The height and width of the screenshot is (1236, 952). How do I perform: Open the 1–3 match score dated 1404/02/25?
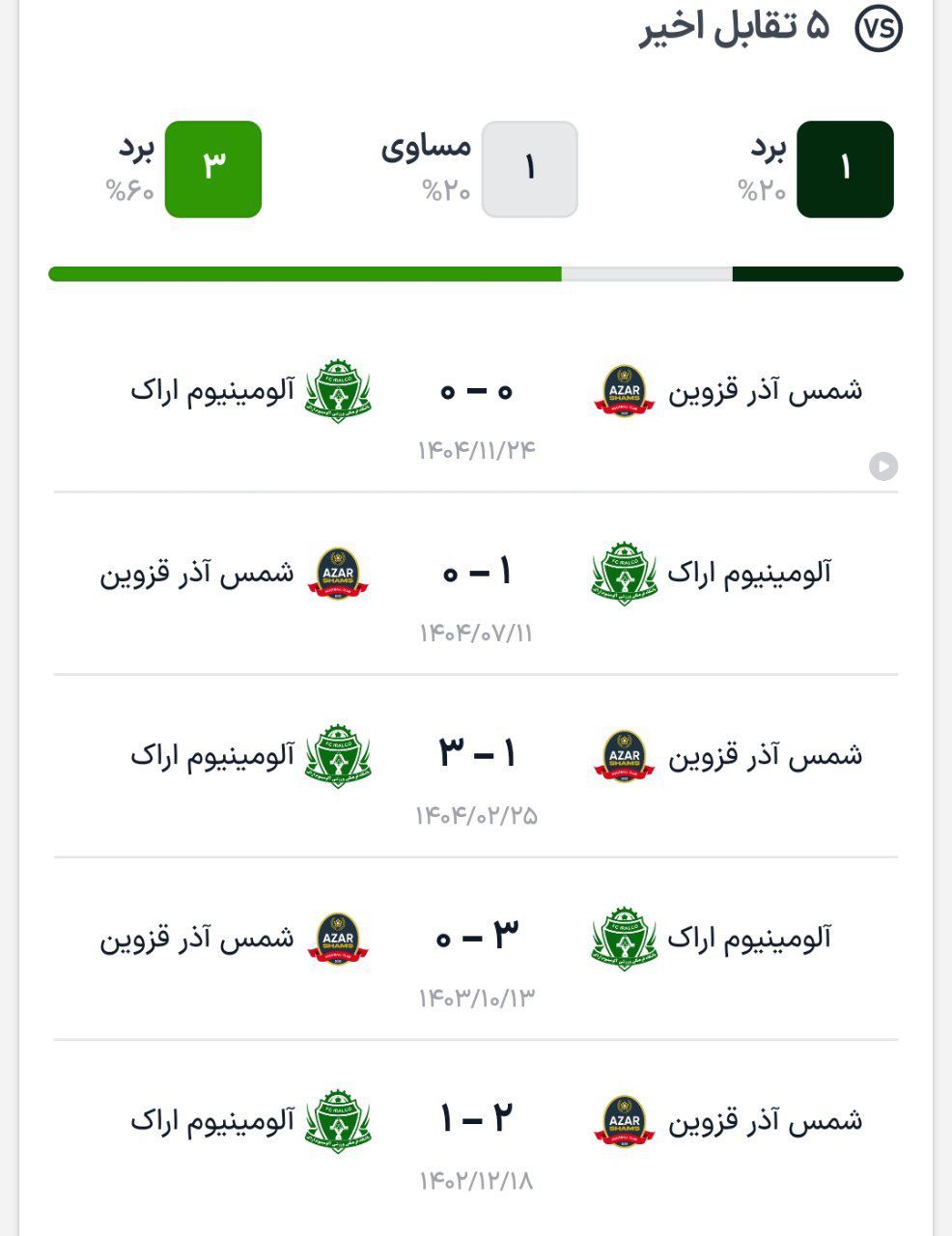pos(476,753)
